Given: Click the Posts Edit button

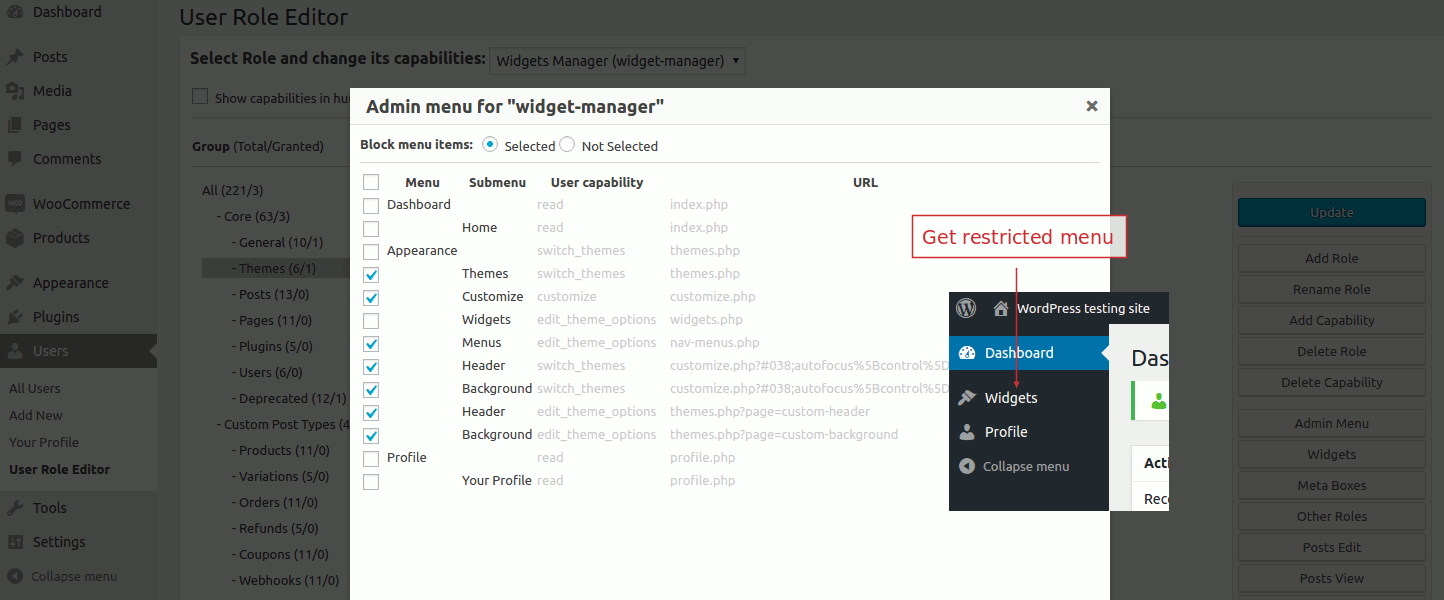Looking at the screenshot, I should pos(1332,547).
